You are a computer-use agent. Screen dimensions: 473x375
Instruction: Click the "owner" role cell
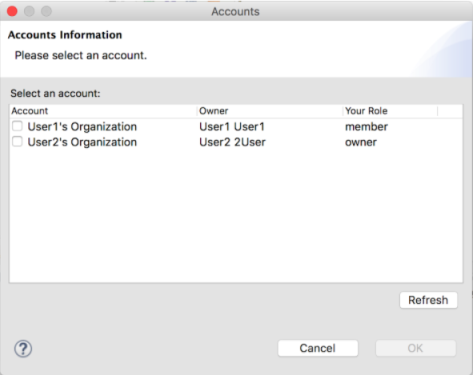tap(361, 142)
